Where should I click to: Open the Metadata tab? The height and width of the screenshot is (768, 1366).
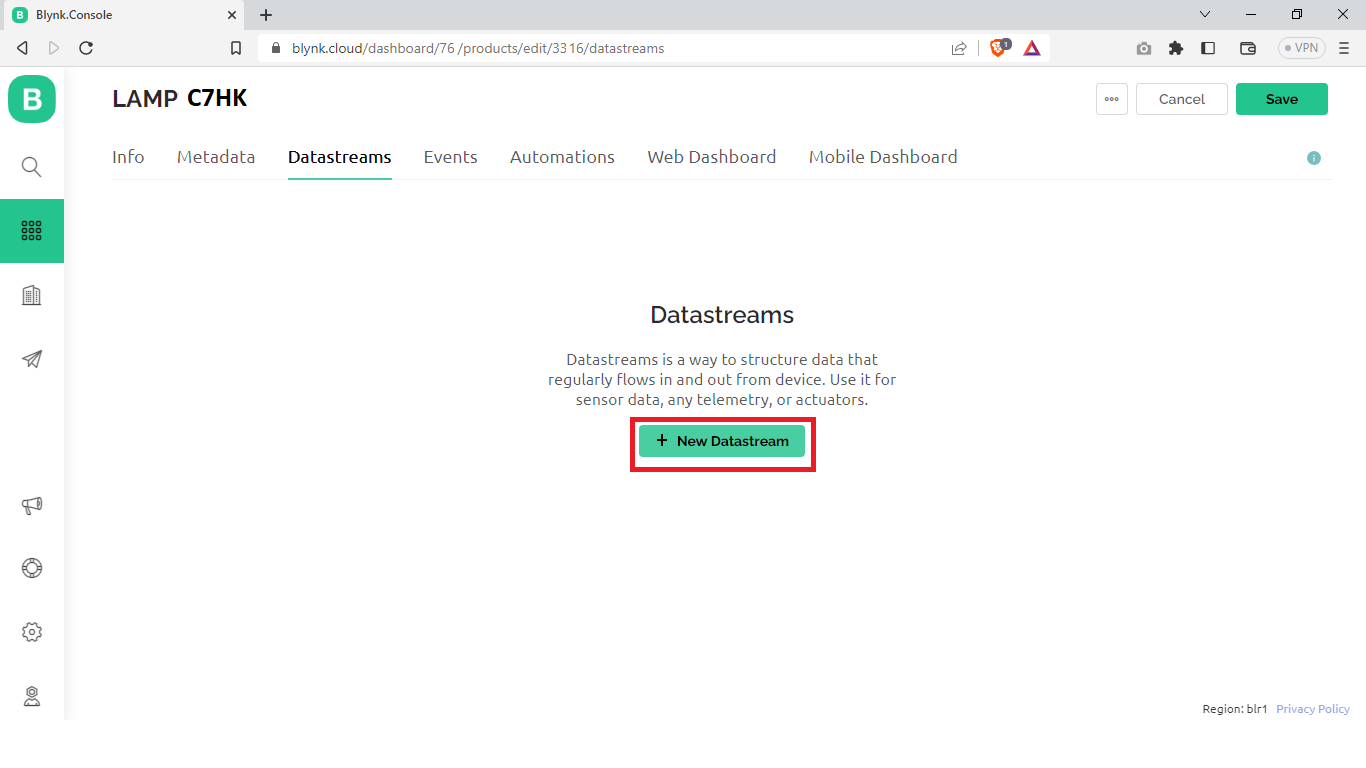[x=216, y=157]
